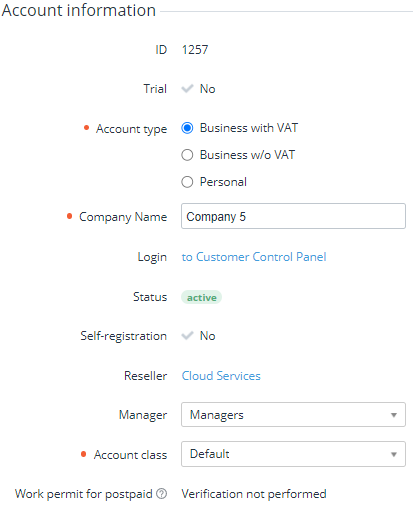Click the Account information section heading
This screenshot has height=507, width=413.
(79, 10)
